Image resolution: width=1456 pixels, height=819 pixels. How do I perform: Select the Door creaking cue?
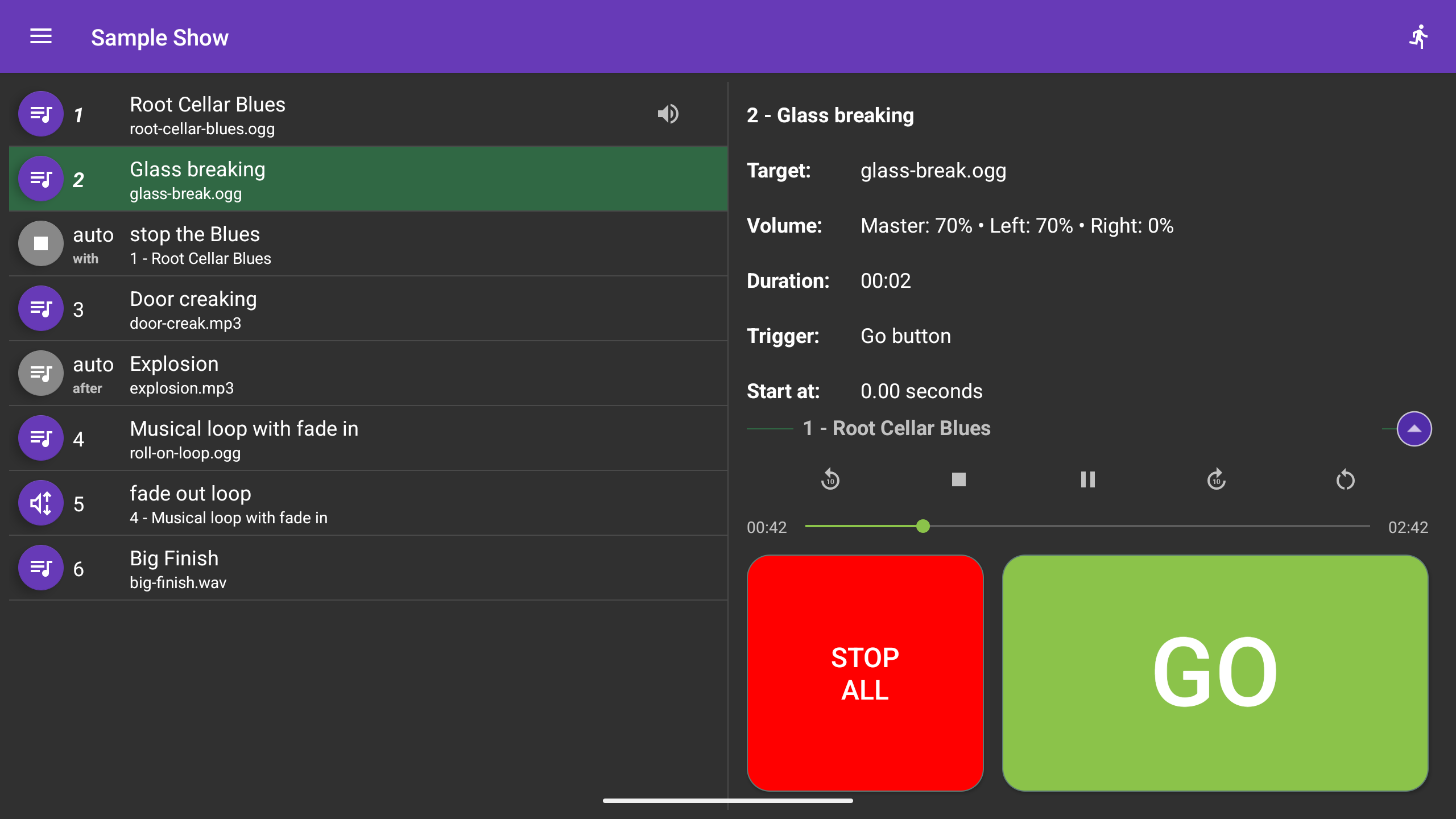[x=364, y=308]
